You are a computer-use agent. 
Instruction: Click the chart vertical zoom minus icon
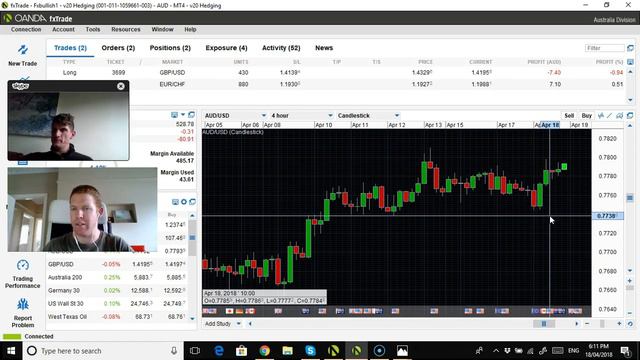[630, 313]
